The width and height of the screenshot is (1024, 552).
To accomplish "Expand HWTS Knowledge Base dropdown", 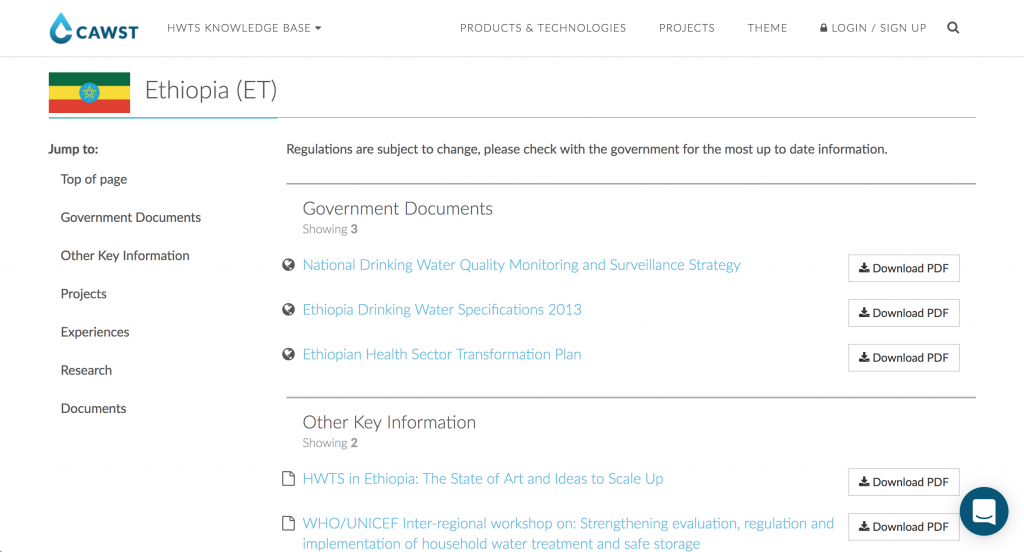I will [x=244, y=27].
